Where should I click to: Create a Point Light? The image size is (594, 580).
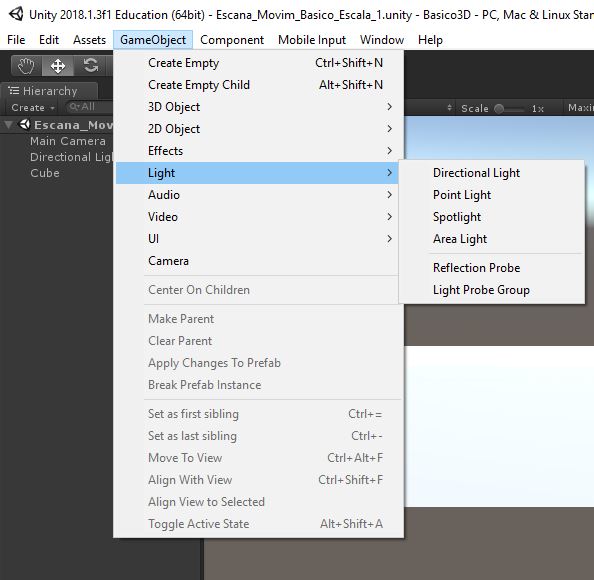(492, 195)
